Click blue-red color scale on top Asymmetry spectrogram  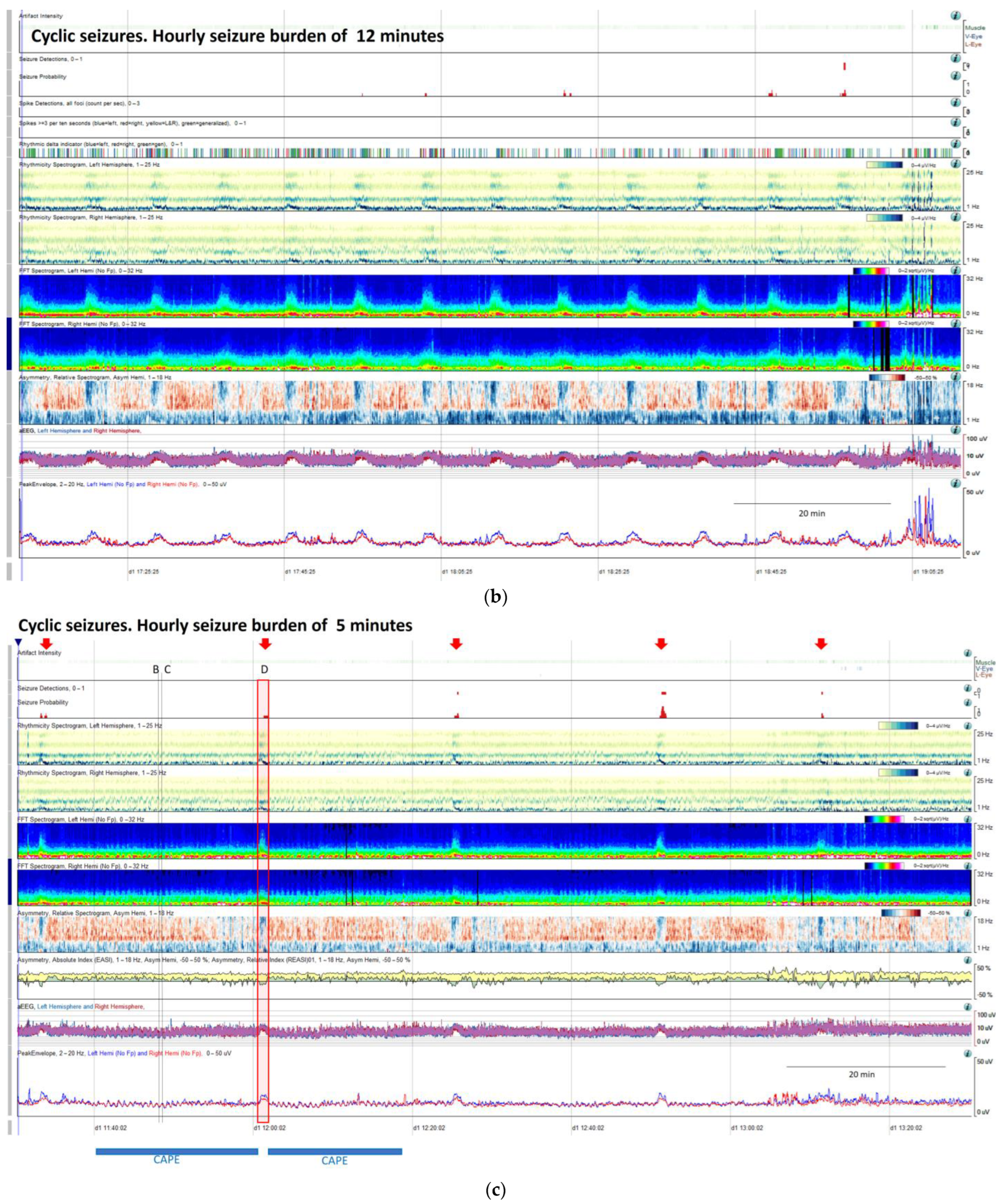pos(887,377)
